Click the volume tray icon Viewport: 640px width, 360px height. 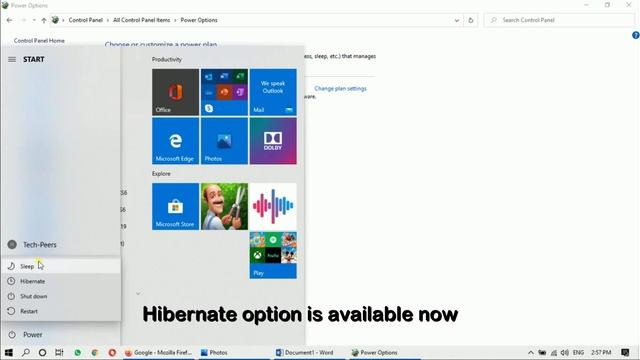[x=565, y=352]
